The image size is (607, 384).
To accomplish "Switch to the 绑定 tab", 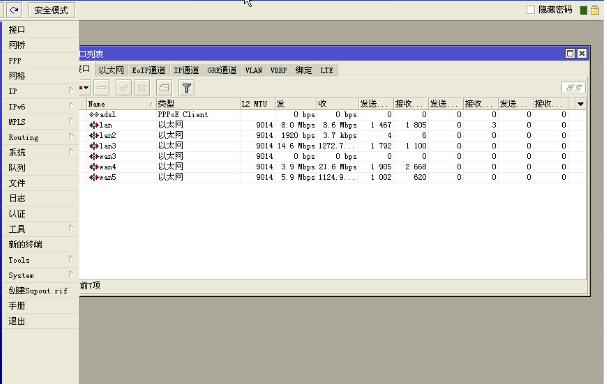I will coord(304,70).
